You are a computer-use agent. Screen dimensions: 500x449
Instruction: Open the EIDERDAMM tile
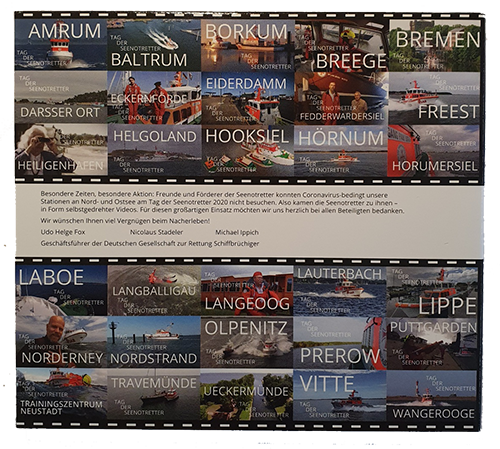pyautogui.click(x=248, y=98)
